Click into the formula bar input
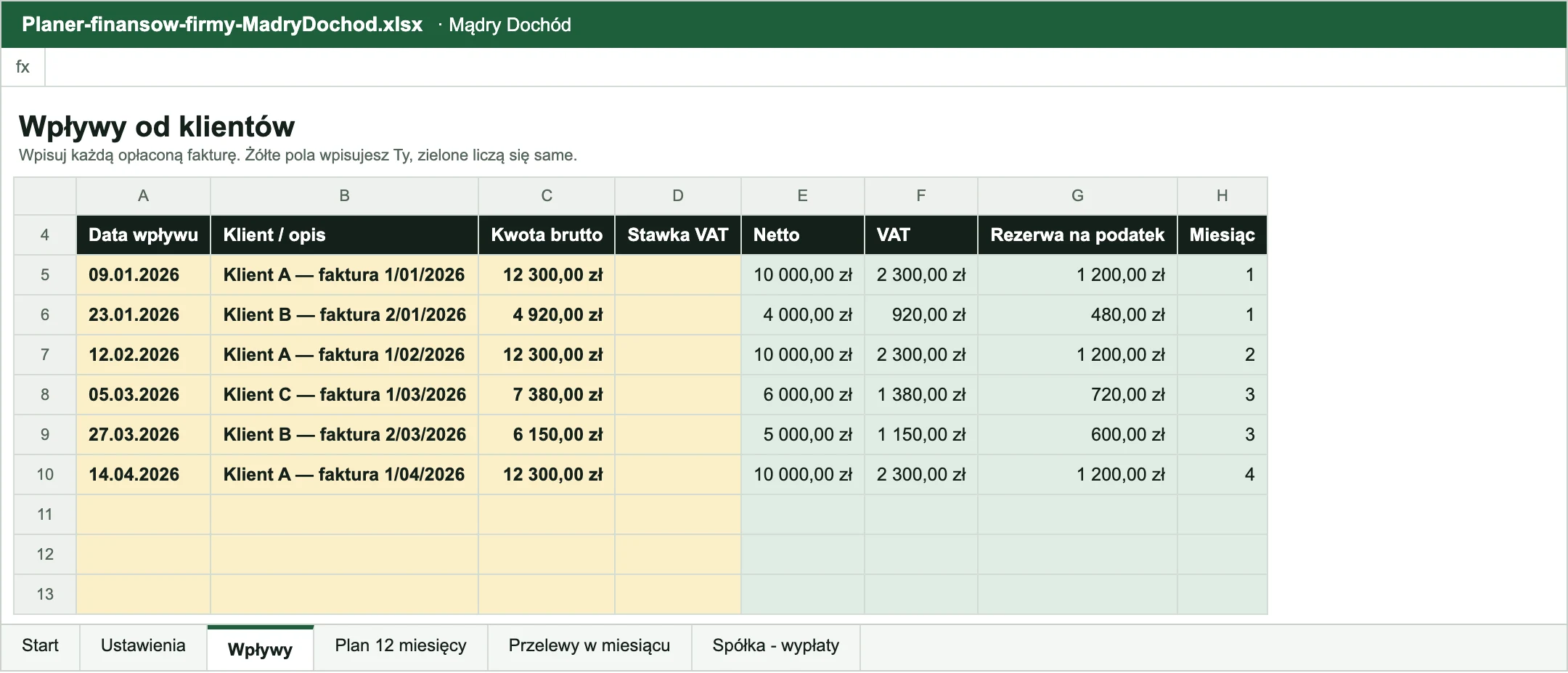This screenshot has height=673, width=1568. [805, 67]
